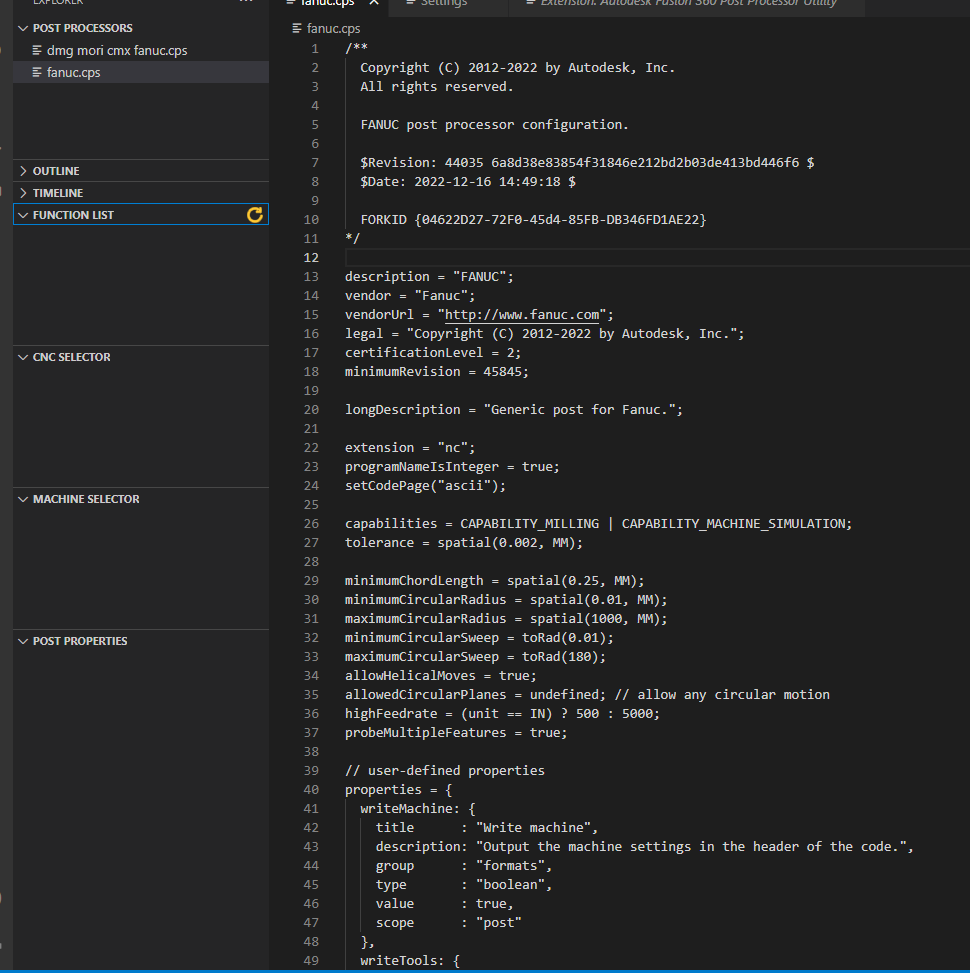Screen dimensions: 970x973
Task: Click the 'longDescription = "Generic post for Fanuc.";' line
Action: [x=514, y=410]
